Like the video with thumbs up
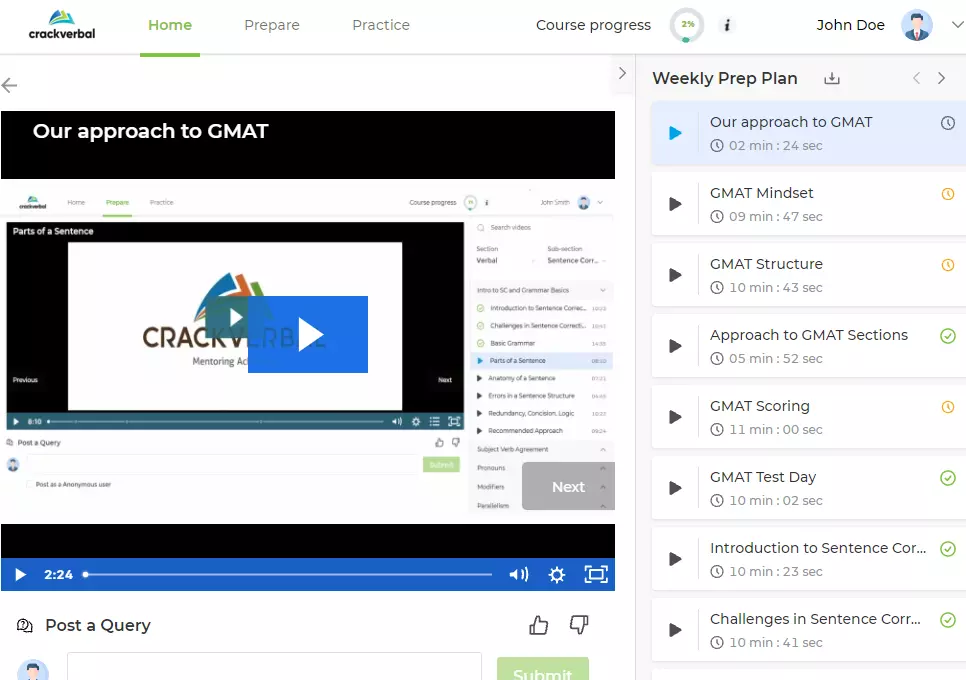The image size is (966, 680). pos(538,625)
